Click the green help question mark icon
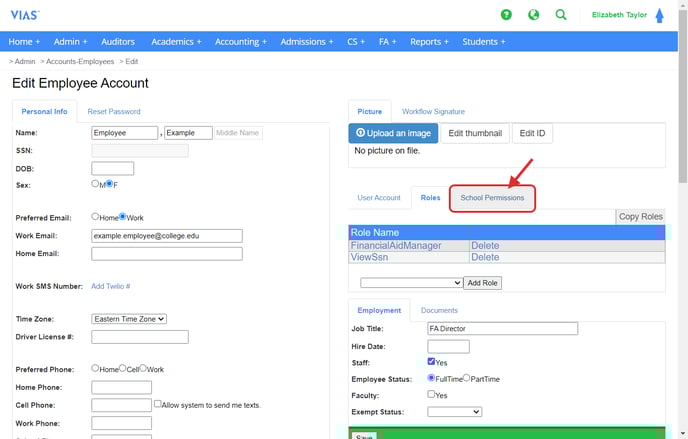The width and height of the screenshot is (688, 439). tap(507, 15)
